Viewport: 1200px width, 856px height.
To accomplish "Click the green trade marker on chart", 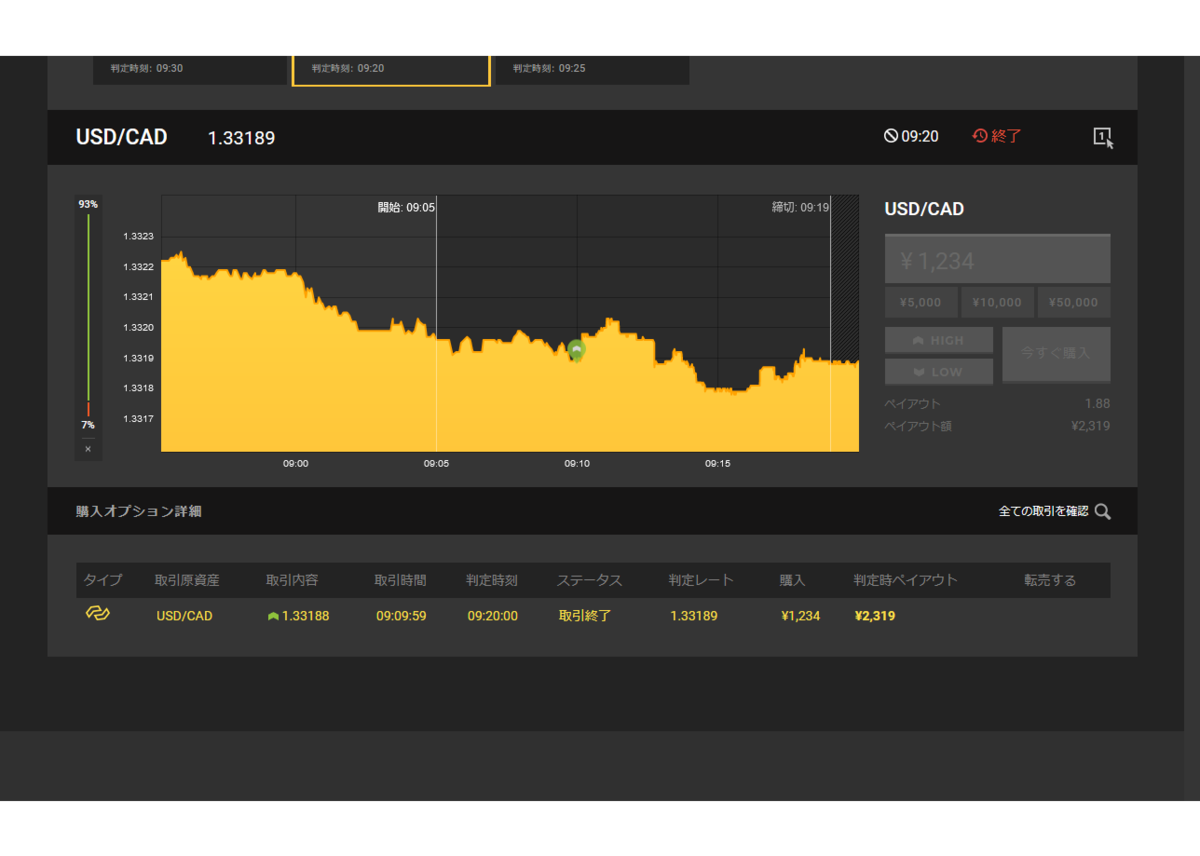I will click(576, 349).
